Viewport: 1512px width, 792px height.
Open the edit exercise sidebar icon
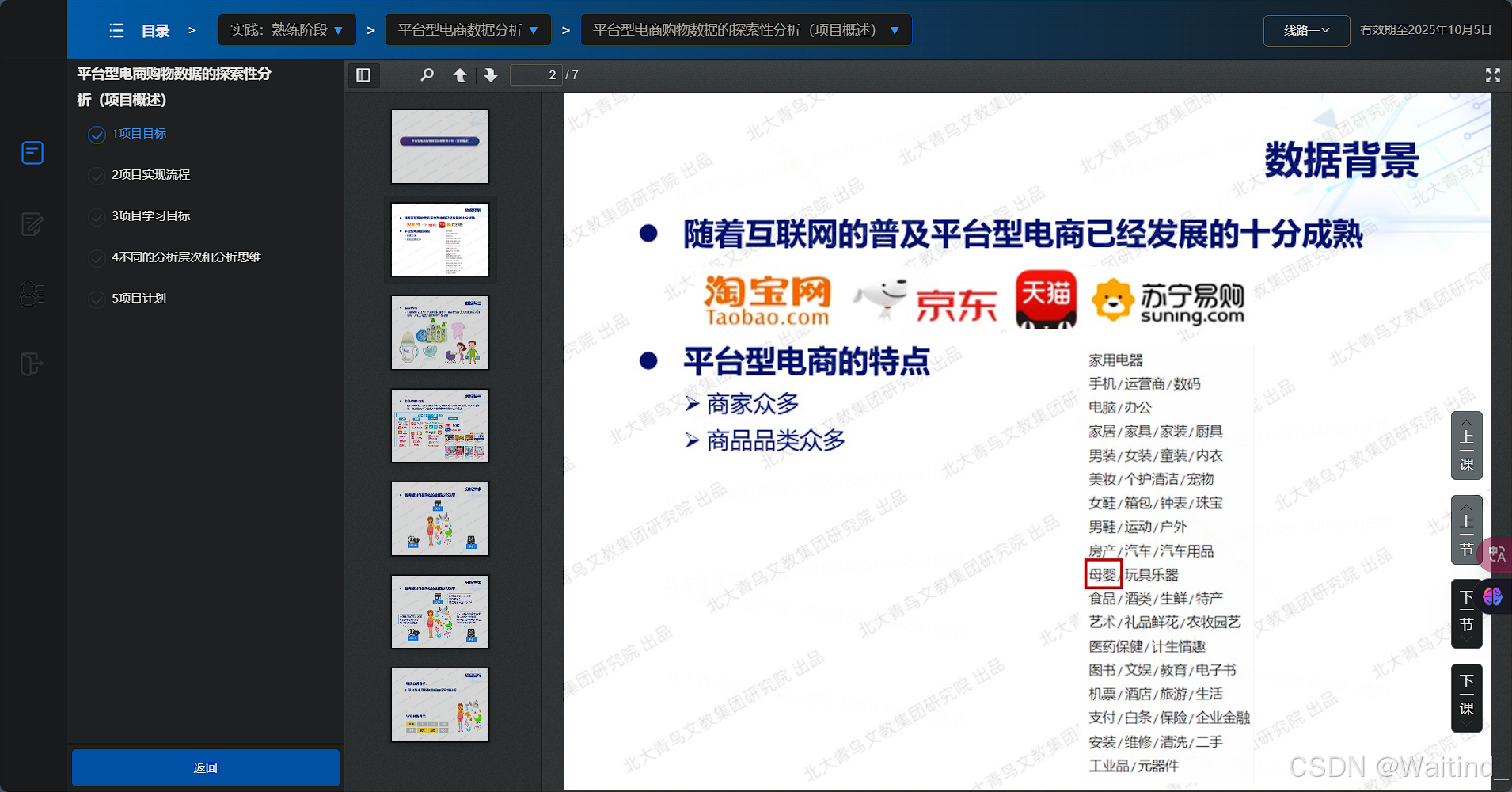tap(32, 224)
